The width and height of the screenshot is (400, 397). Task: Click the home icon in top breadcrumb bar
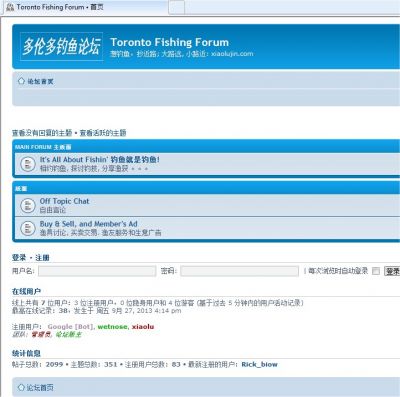[x=21, y=81]
